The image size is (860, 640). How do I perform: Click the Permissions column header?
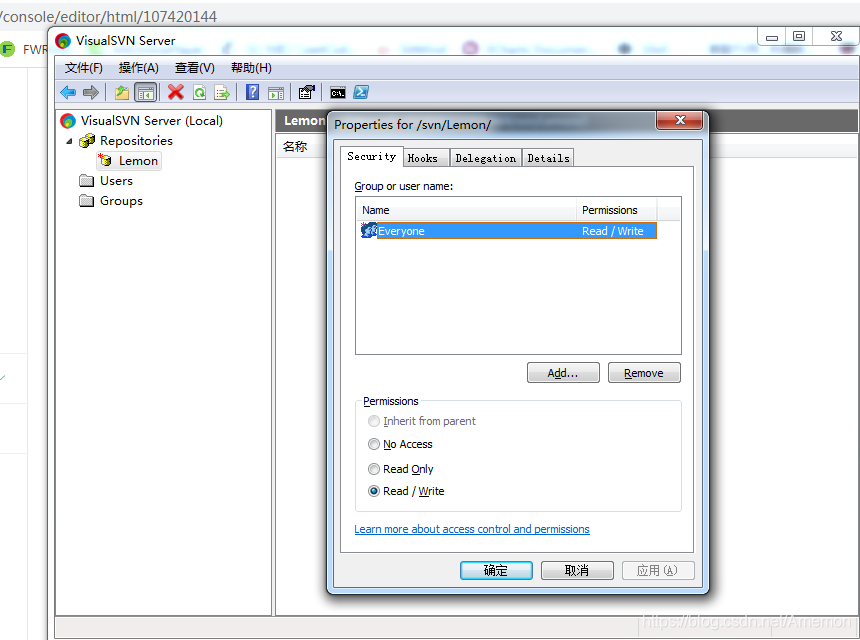[x=616, y=210]
